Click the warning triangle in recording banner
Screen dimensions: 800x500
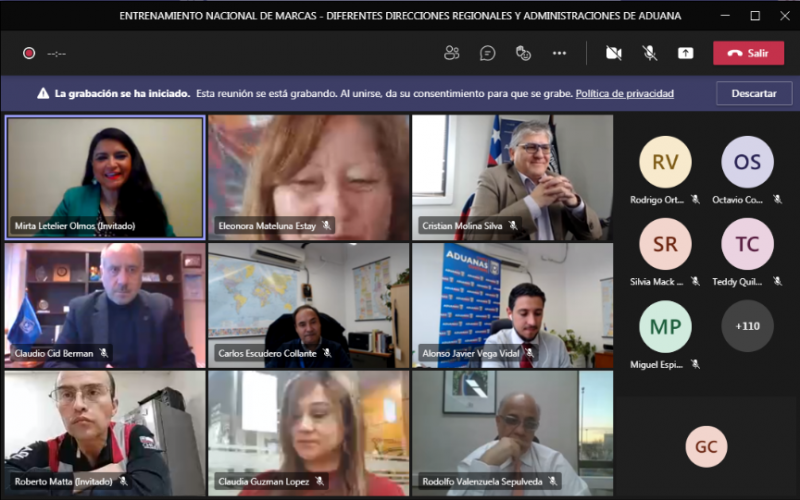click(43, 93)
